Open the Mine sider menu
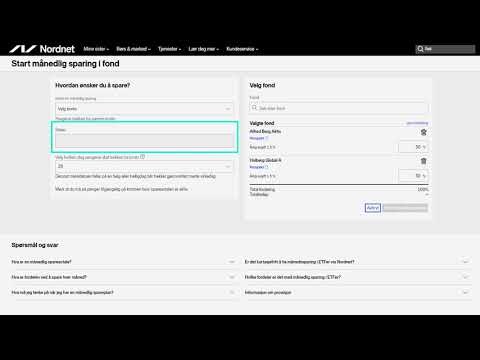This screenshot has width=480, height=360. pyautogui.click(x=96, y=49)
